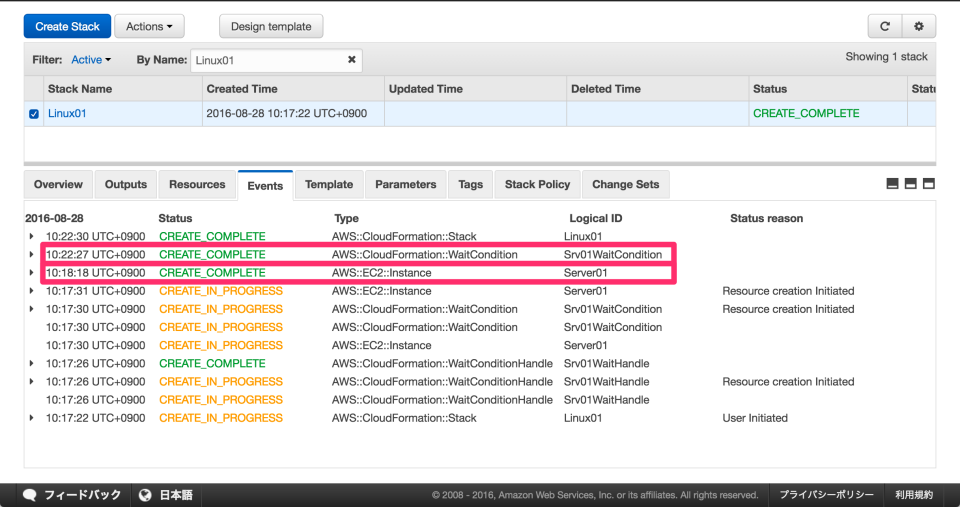Viewport: 960px width, 507px height.
Task: Sort by Stack Name column header
Action: 122,89
